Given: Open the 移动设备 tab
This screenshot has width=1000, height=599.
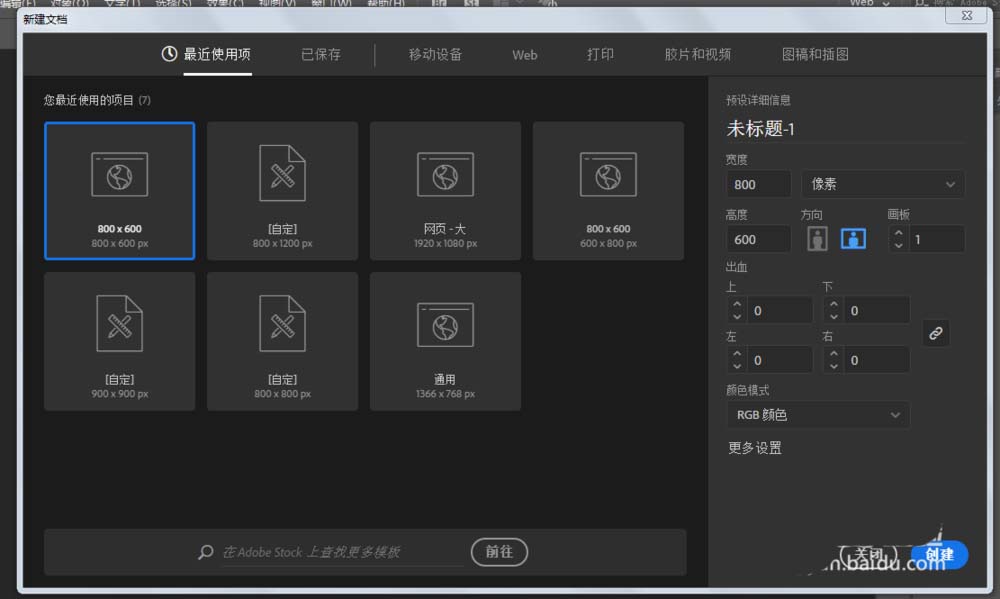Looking at the screenshot, I should pos(435,55).
